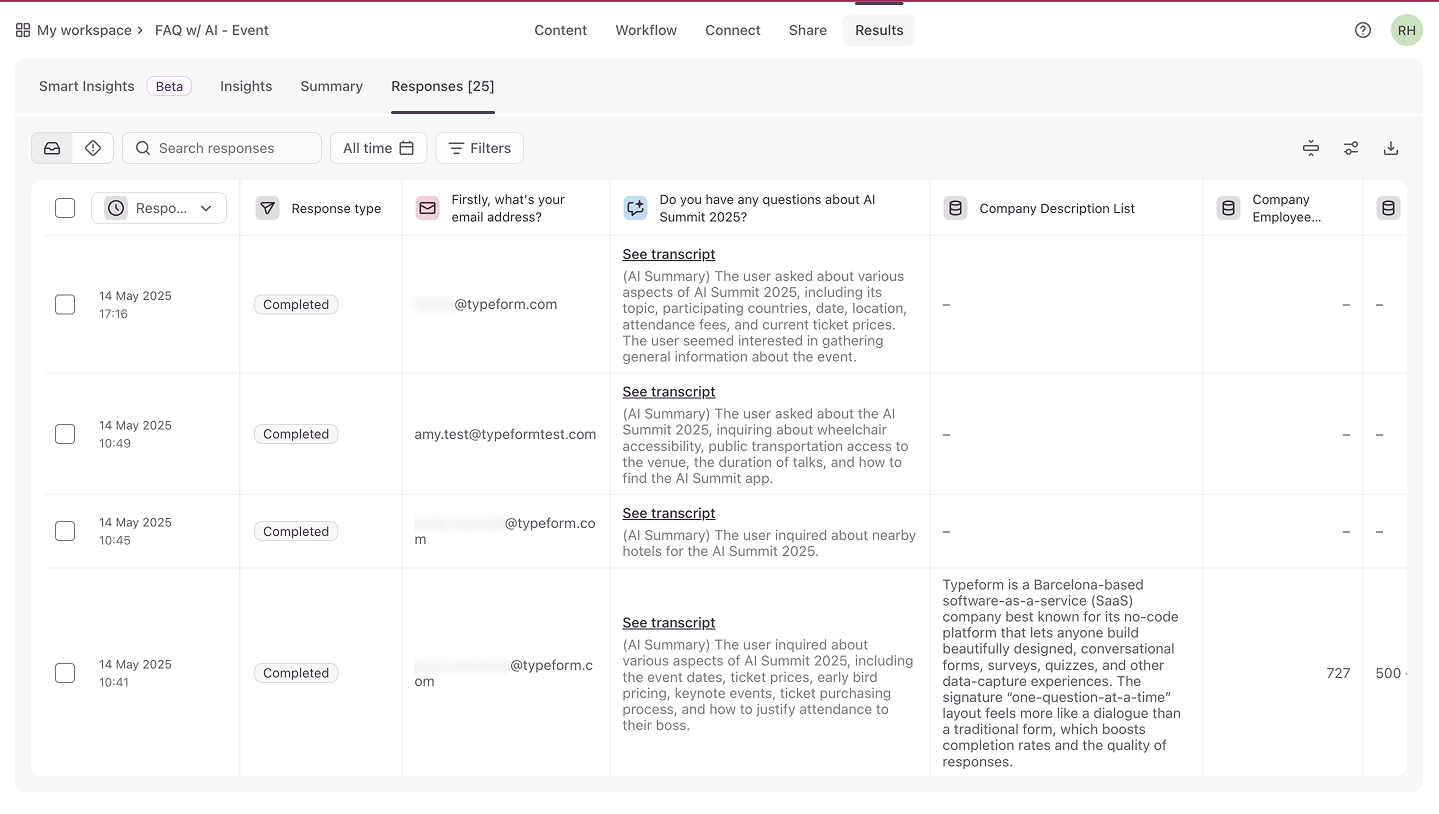Image resolution: width=1439 pixels, height=814 pixels.
Task: Open the All time date range dropdown
Action: coord(378,148)
